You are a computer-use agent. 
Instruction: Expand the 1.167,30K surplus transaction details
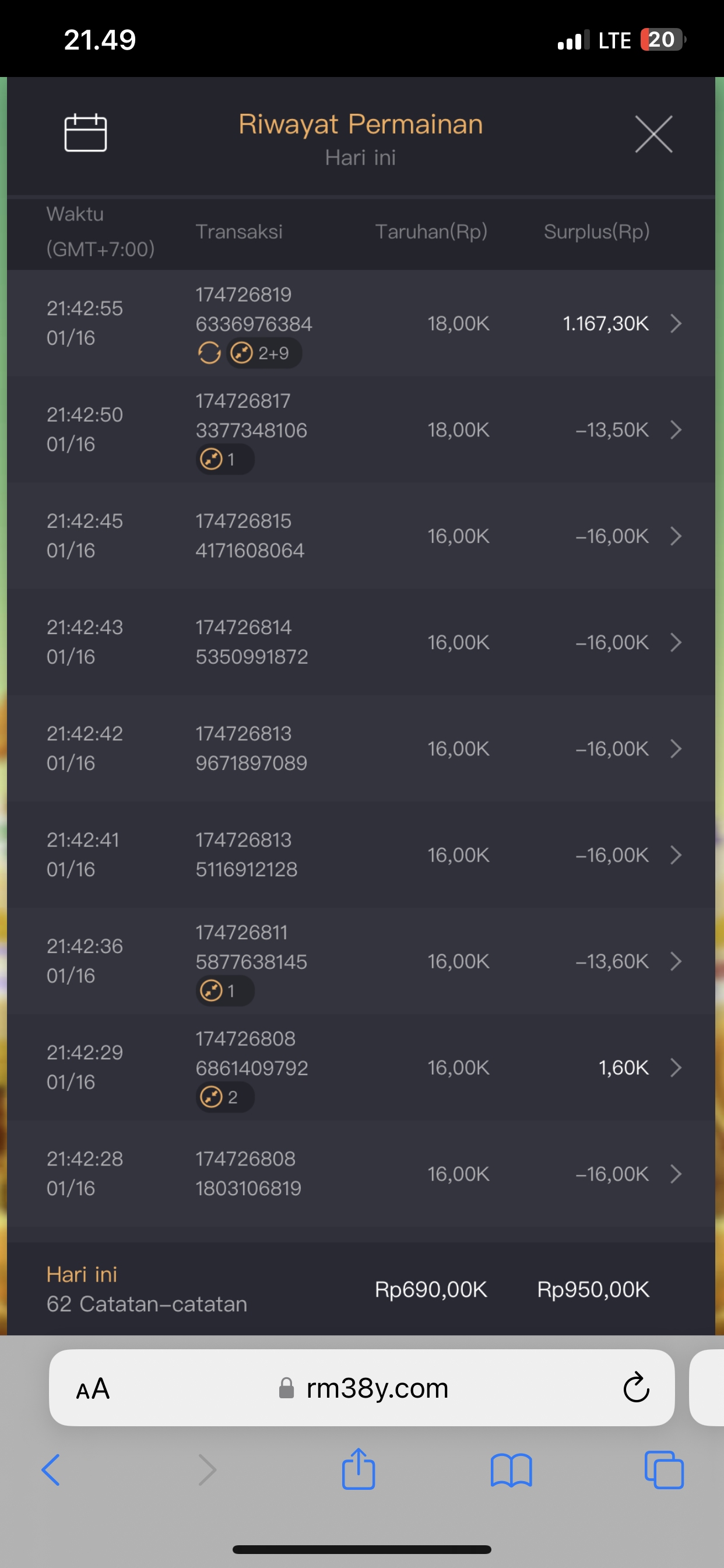pos(676,323)
